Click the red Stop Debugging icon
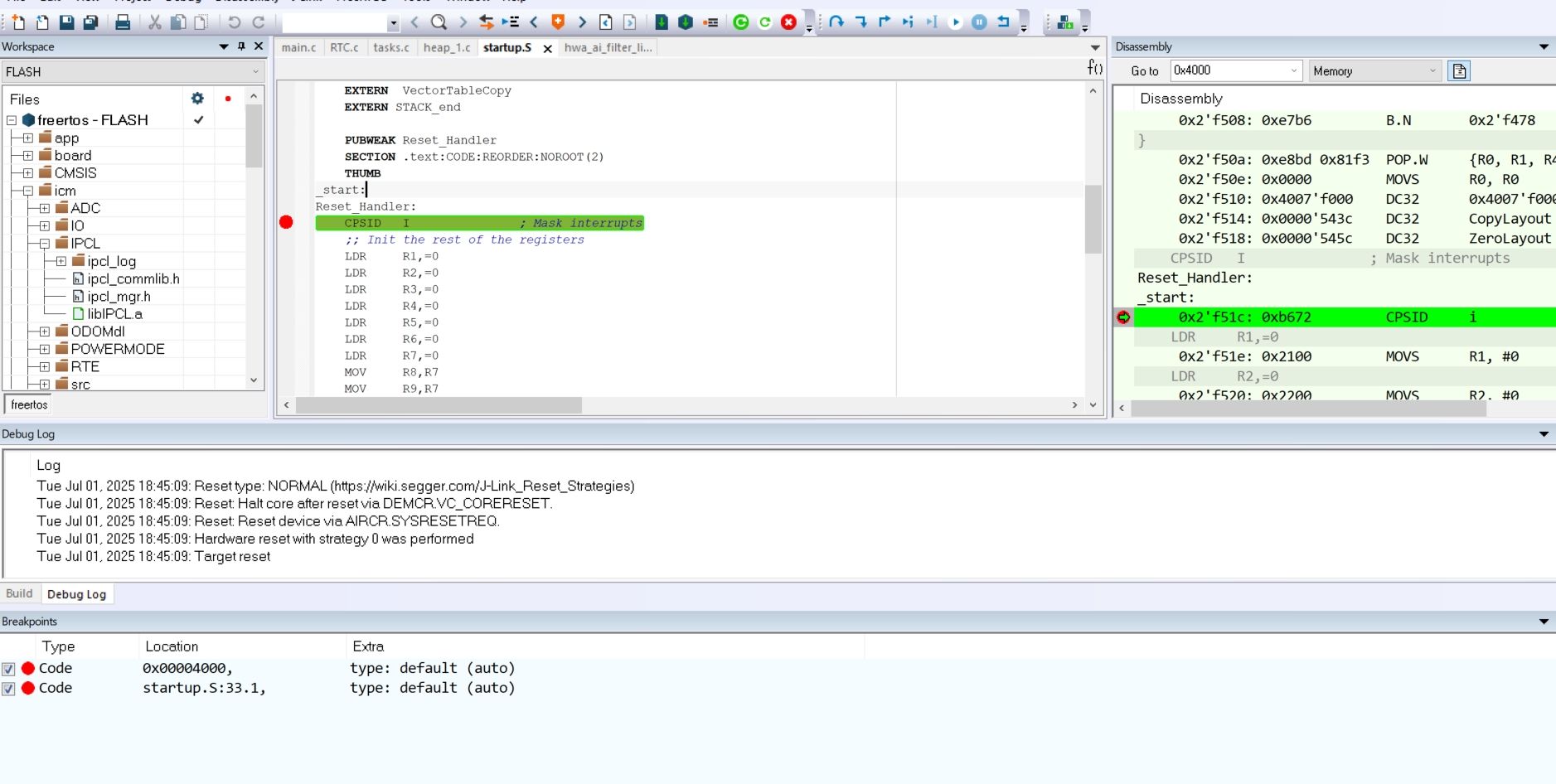 click(x=788, y=22)
